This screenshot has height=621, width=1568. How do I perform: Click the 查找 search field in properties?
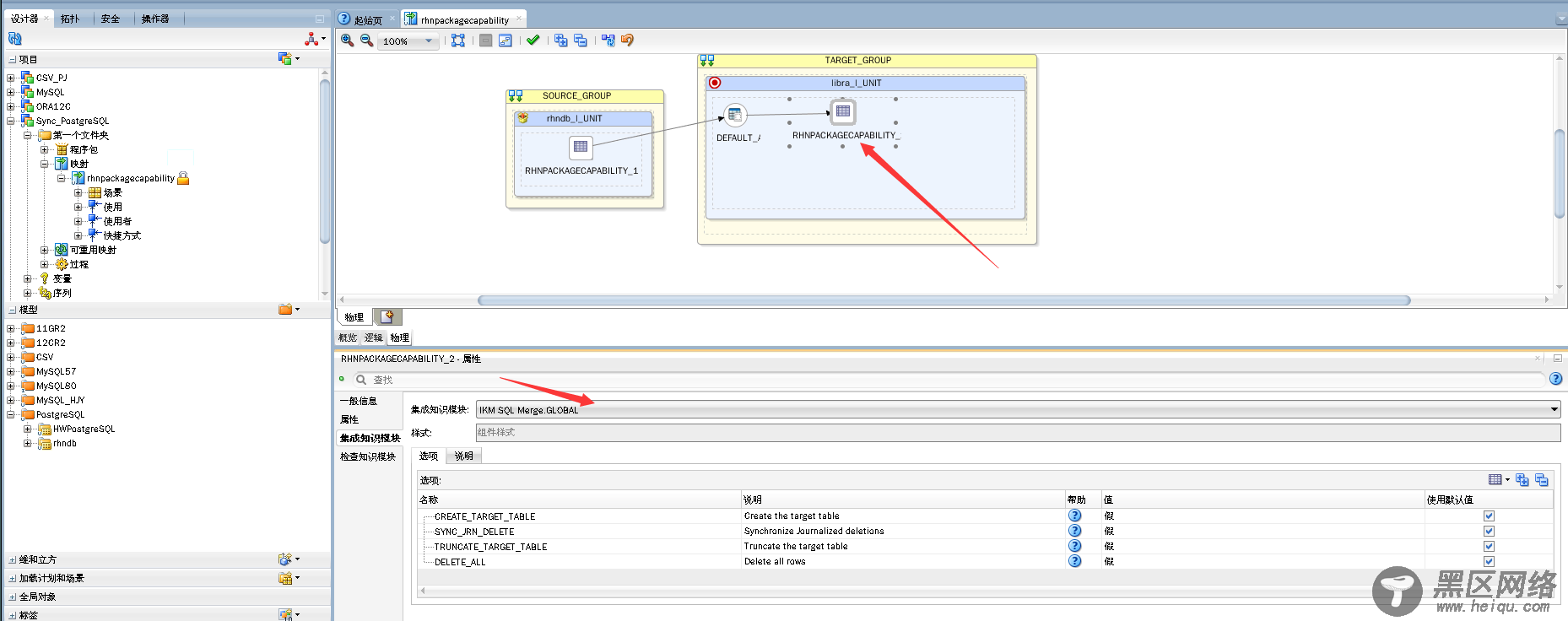point(949,380)
